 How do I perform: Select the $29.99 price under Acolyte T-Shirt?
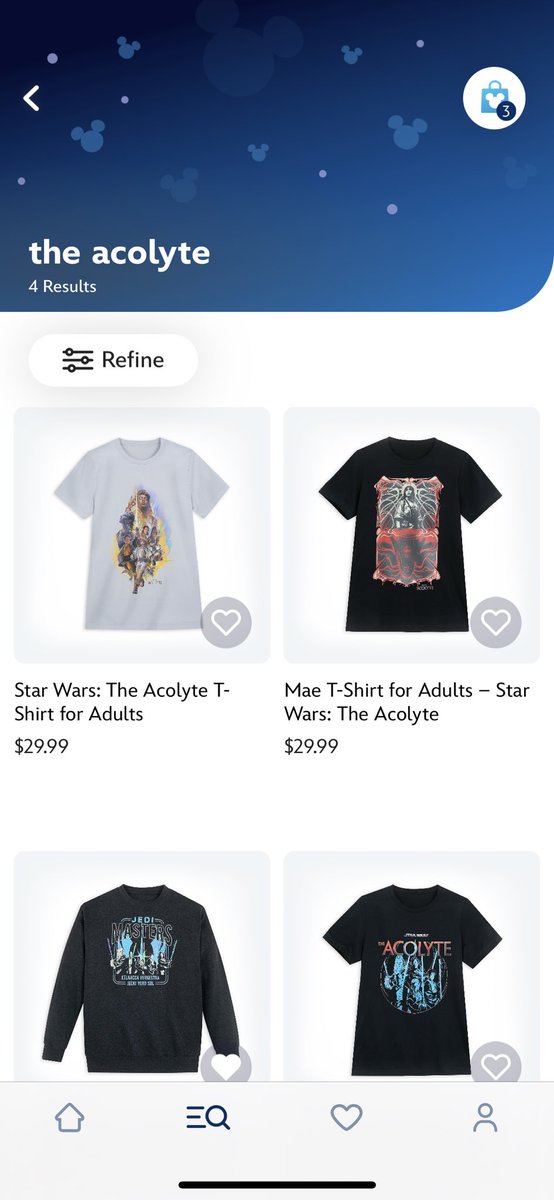pyautogui.click(x=41, y=746)
